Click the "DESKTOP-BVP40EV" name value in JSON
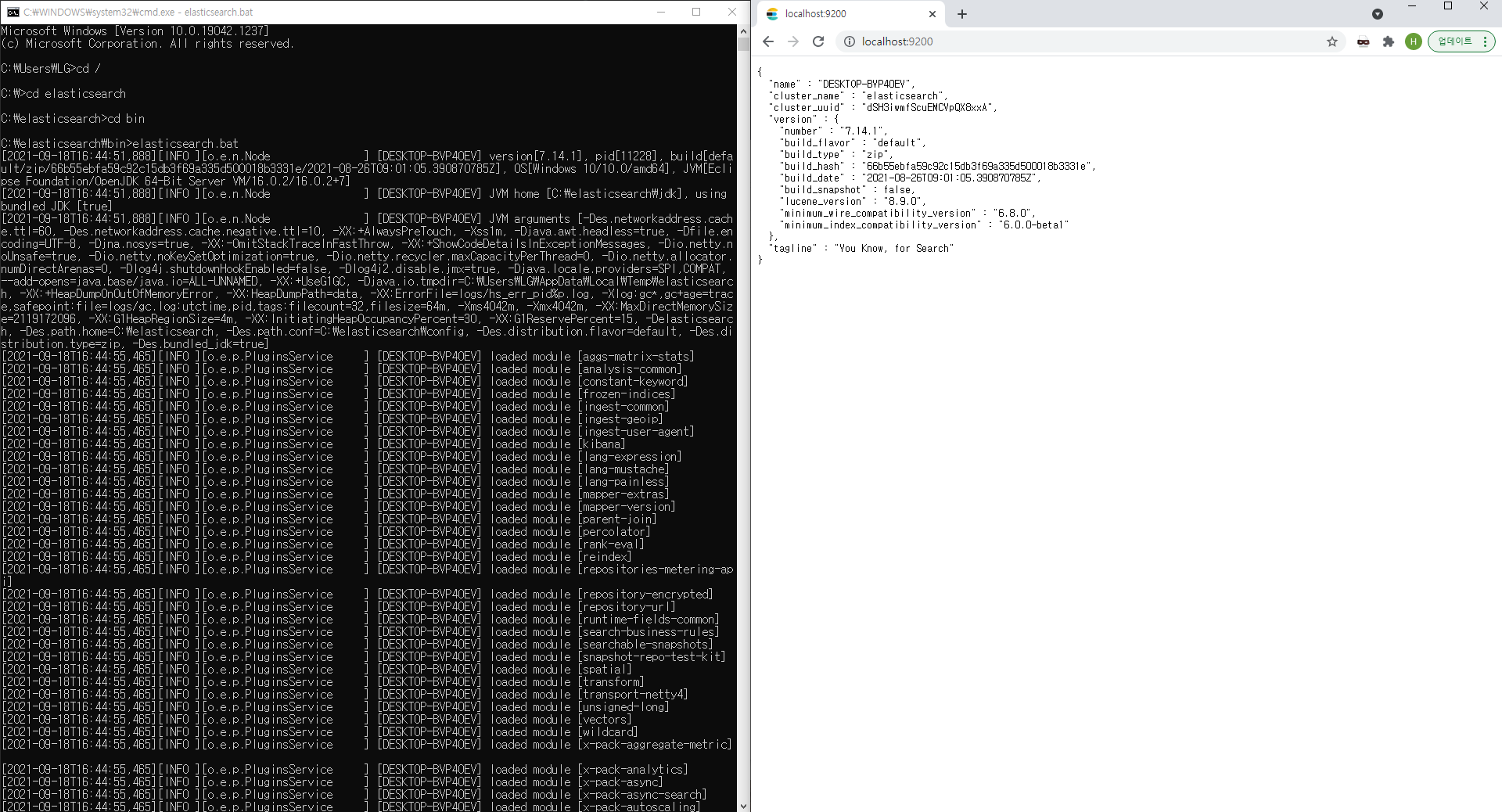The width and height of the screenshot is (1502, 812). tap(864, 84)
